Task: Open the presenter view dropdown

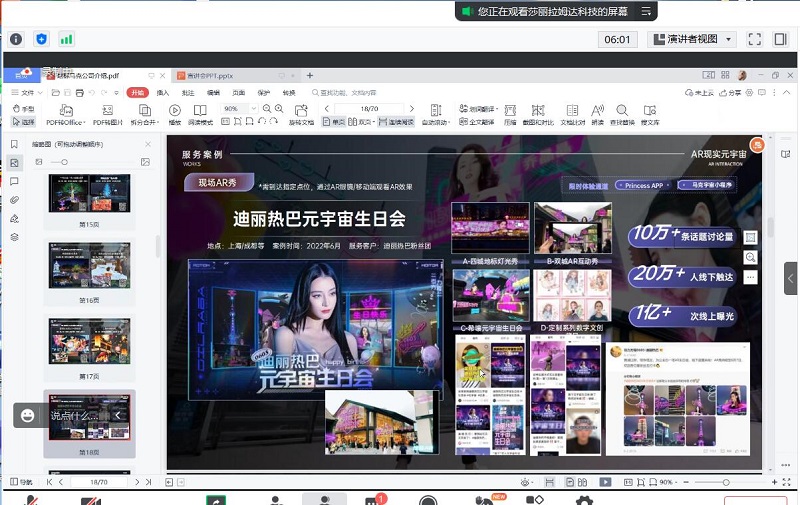Action: tap(692, 39)
